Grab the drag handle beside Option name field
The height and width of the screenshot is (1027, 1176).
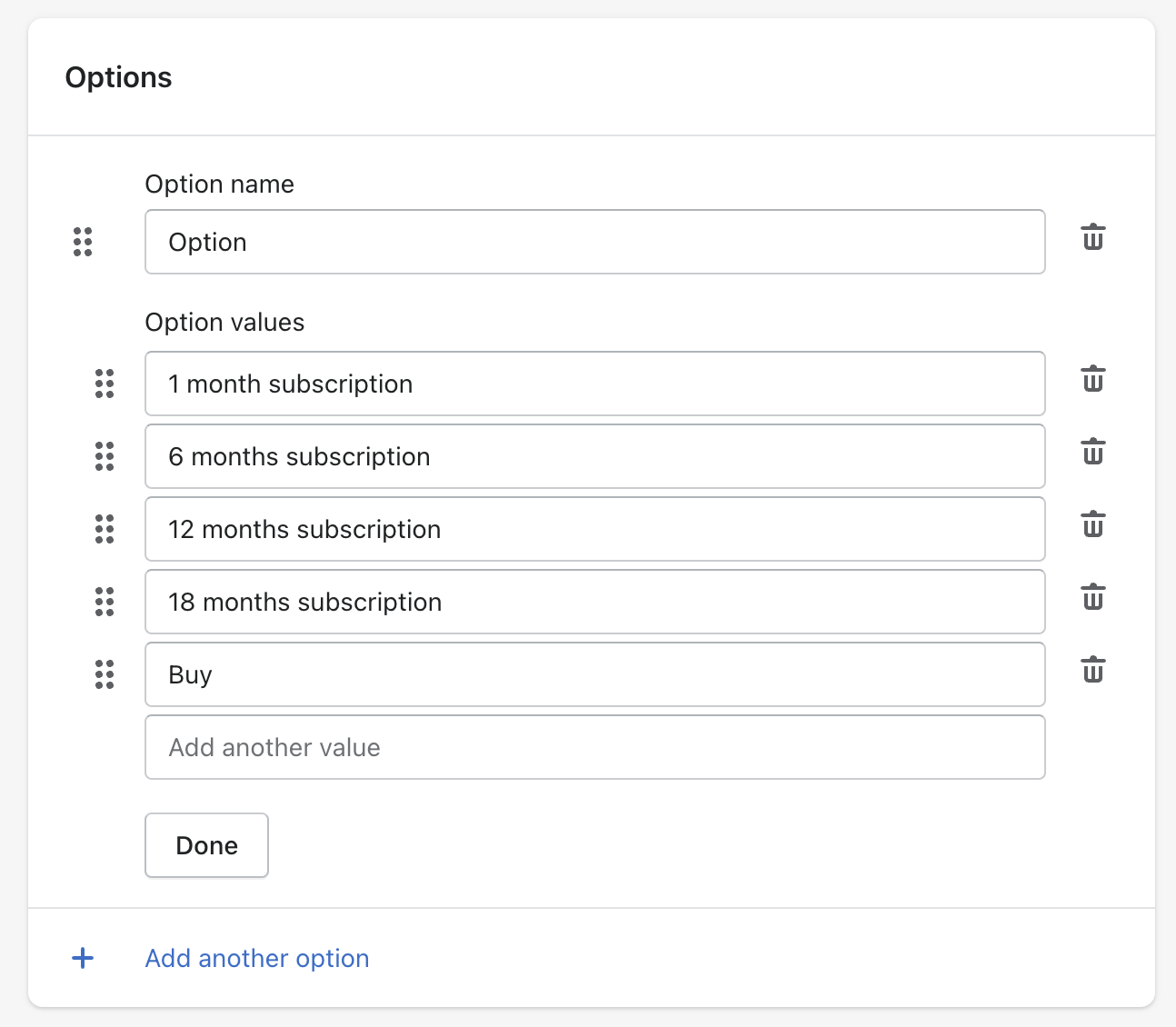pos(83,242)
